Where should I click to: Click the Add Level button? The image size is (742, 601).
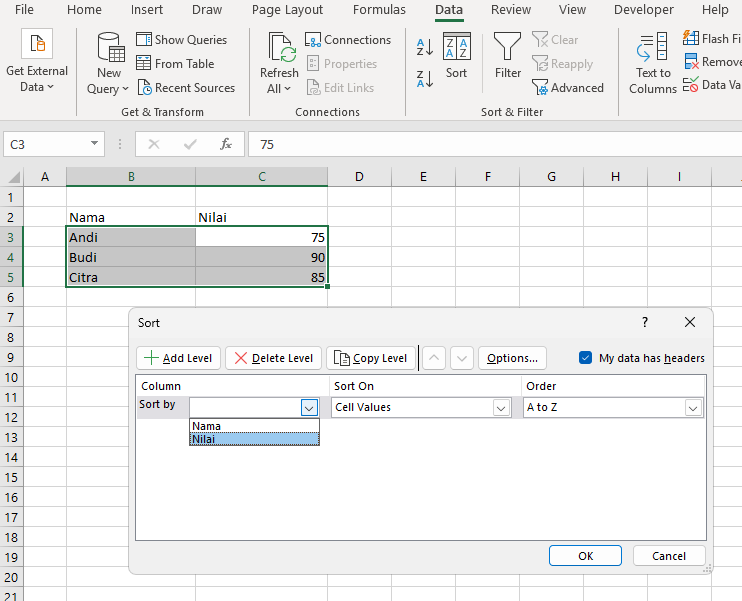coord(178,358)
